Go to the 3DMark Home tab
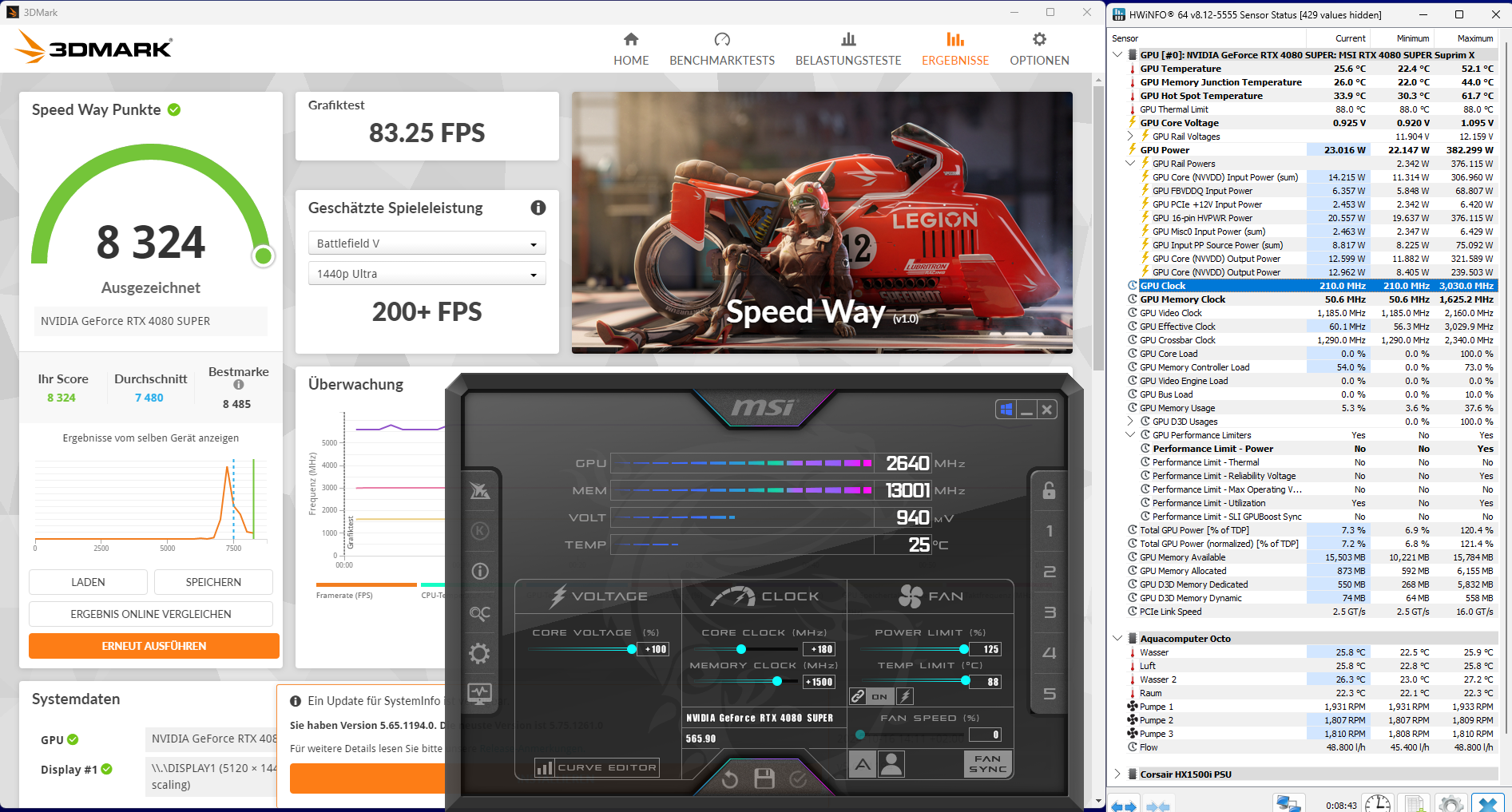Image resolution: width=1512 pixels, height=812 pixels. pos(631,50)
